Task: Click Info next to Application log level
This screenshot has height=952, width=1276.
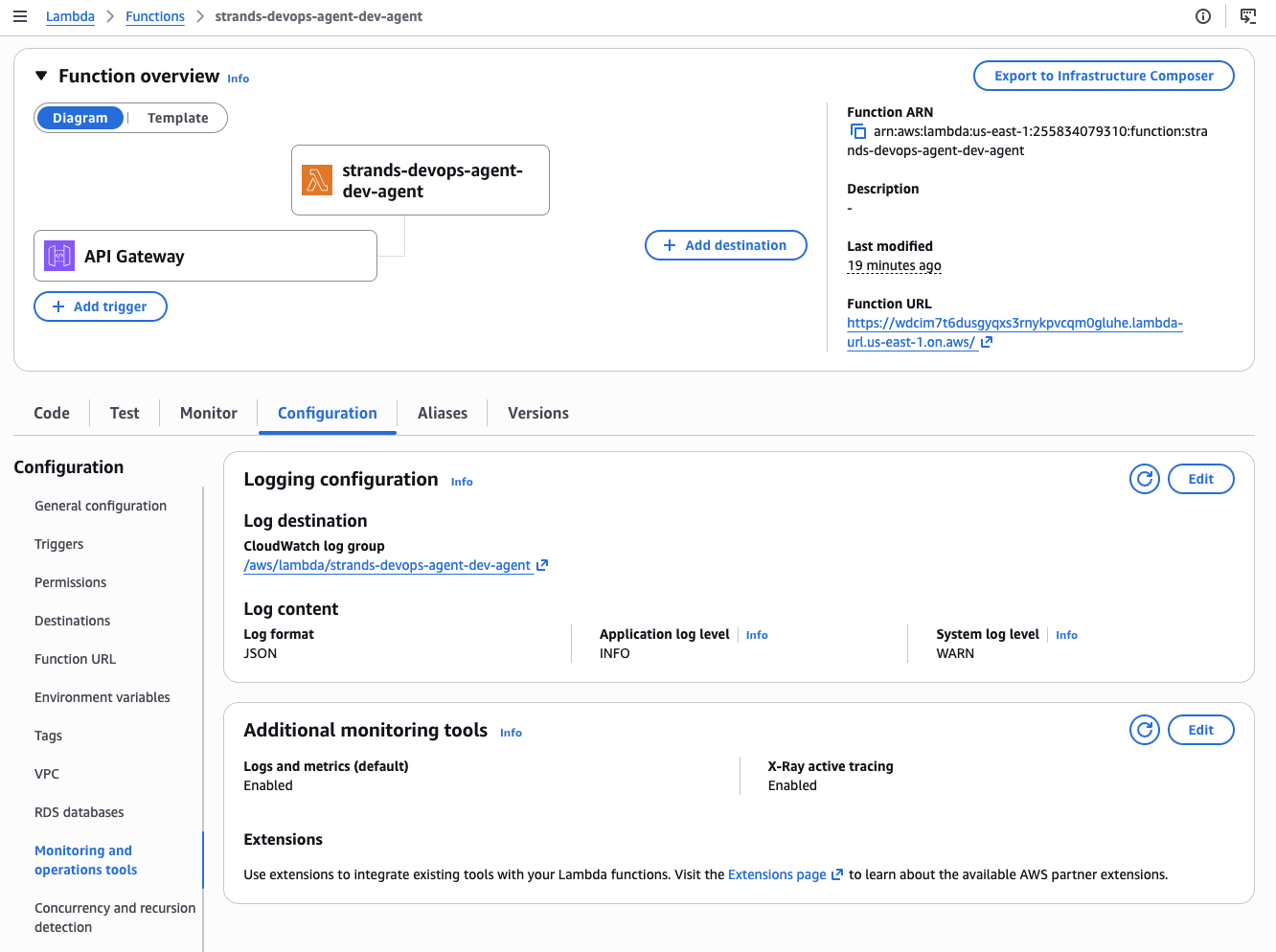Action: pos(757,635)
